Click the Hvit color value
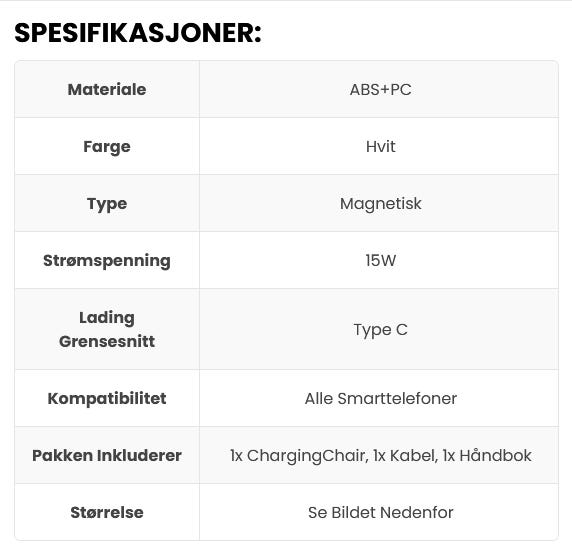The height and width of the screenshot is (556, 572). click(380, 147)
